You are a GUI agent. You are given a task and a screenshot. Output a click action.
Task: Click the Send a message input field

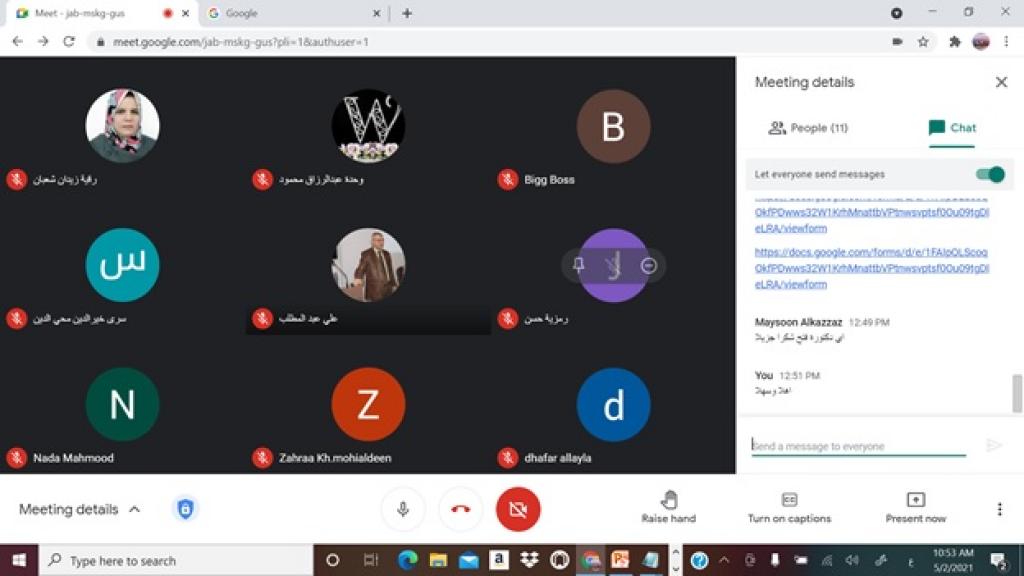click(x=858, y=446)
